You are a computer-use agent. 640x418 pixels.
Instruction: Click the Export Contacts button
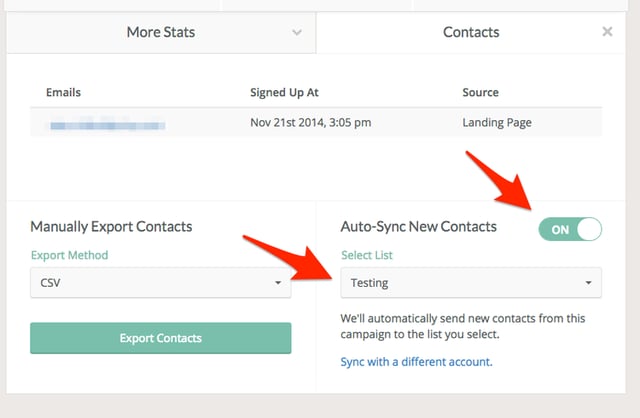pos(160,338)
